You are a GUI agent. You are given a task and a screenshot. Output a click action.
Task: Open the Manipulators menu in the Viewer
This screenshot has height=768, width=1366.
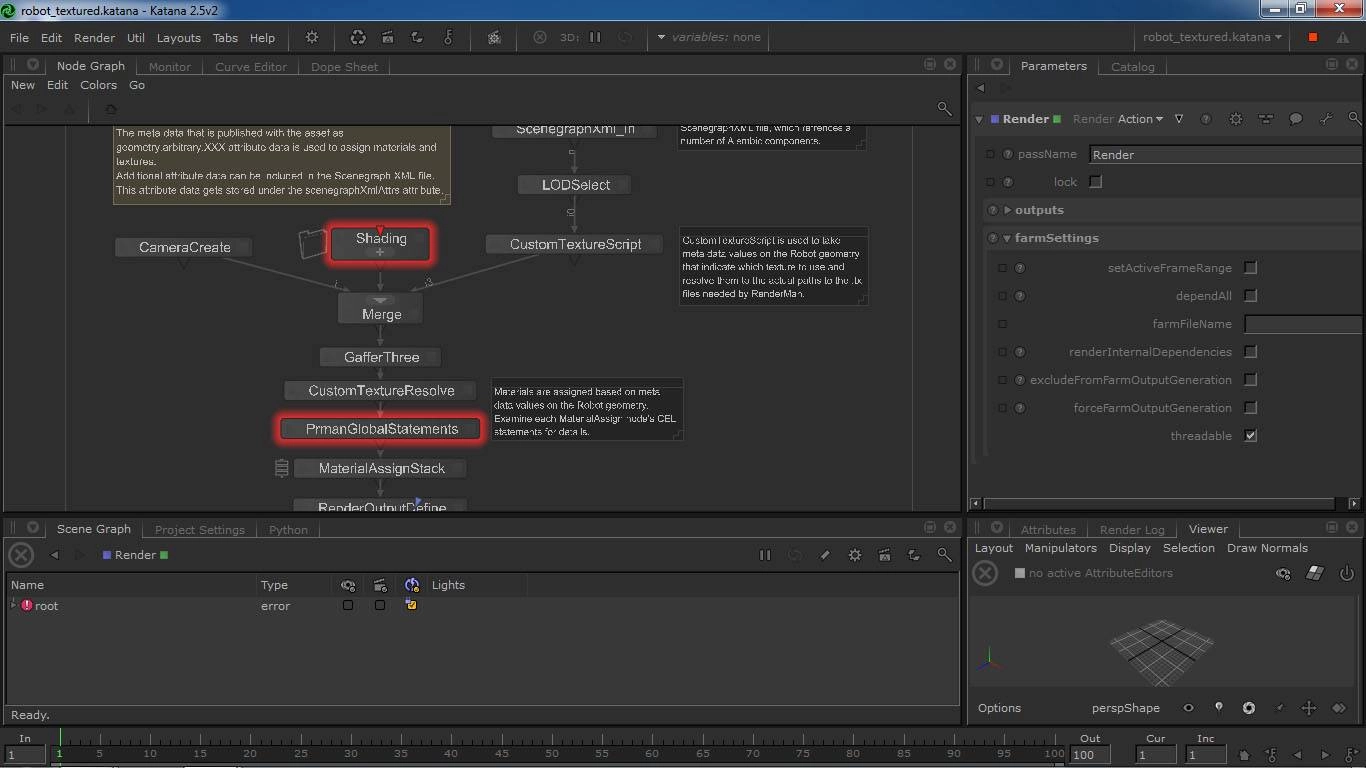(x=1061, y=548)
